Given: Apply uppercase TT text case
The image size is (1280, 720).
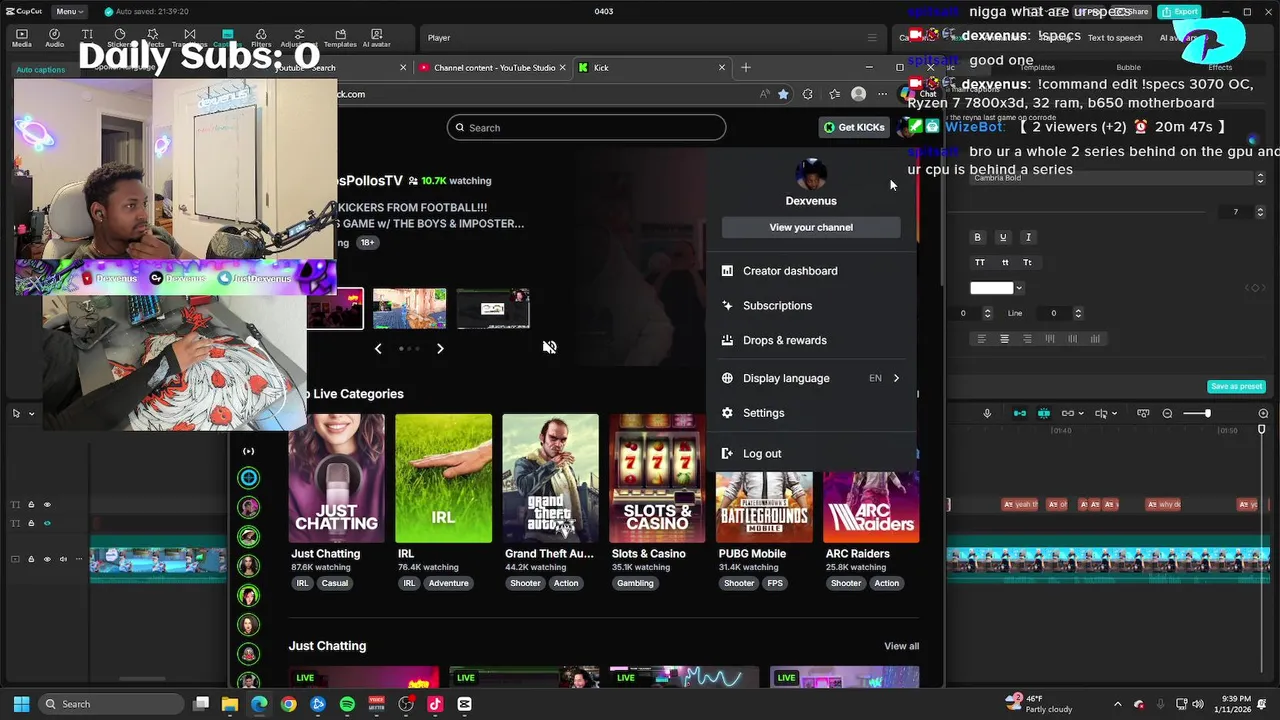Looking at the screenshot, I should coord(980,262).
